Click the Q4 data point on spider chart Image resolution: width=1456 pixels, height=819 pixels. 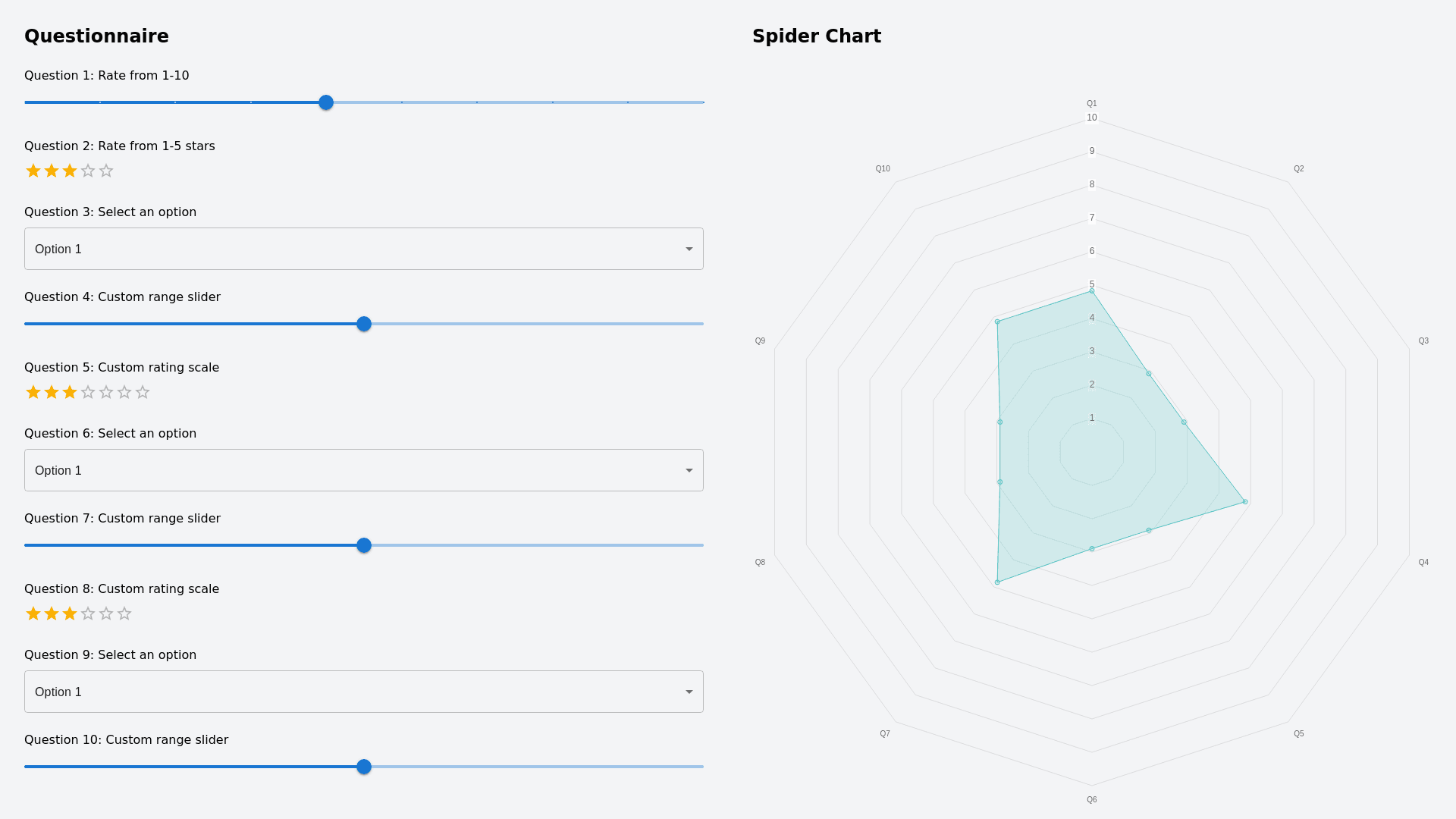click(x=1244, y=502)
